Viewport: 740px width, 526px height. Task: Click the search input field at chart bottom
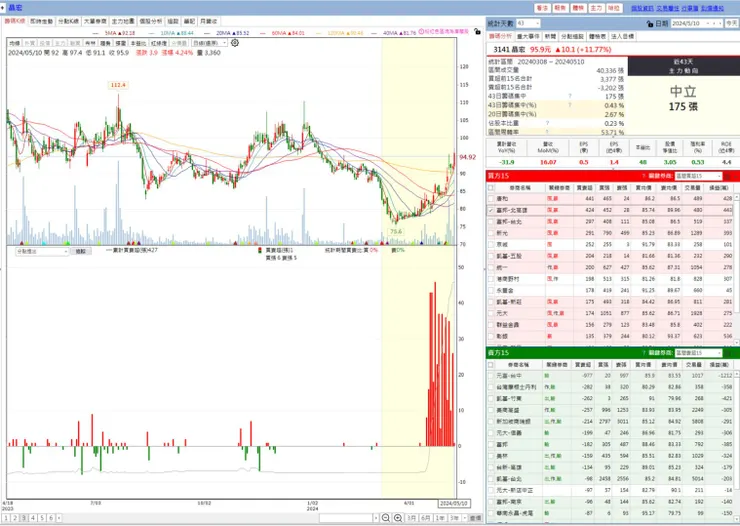coord(346,518)
